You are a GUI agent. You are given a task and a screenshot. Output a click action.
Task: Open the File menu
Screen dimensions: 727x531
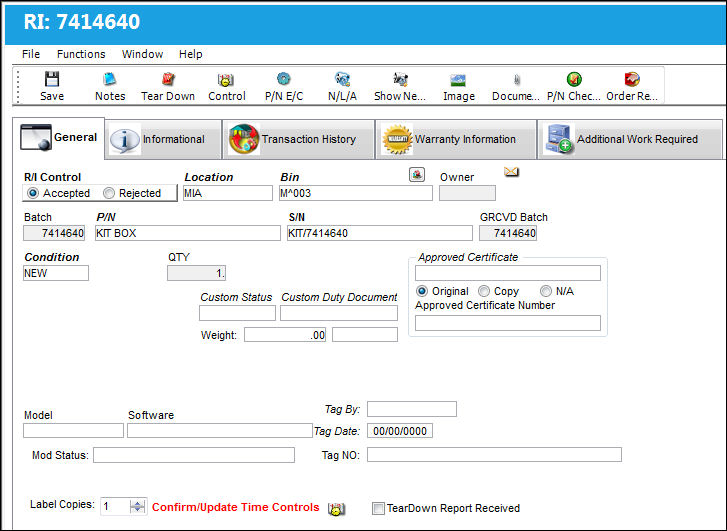coord(31,54)
